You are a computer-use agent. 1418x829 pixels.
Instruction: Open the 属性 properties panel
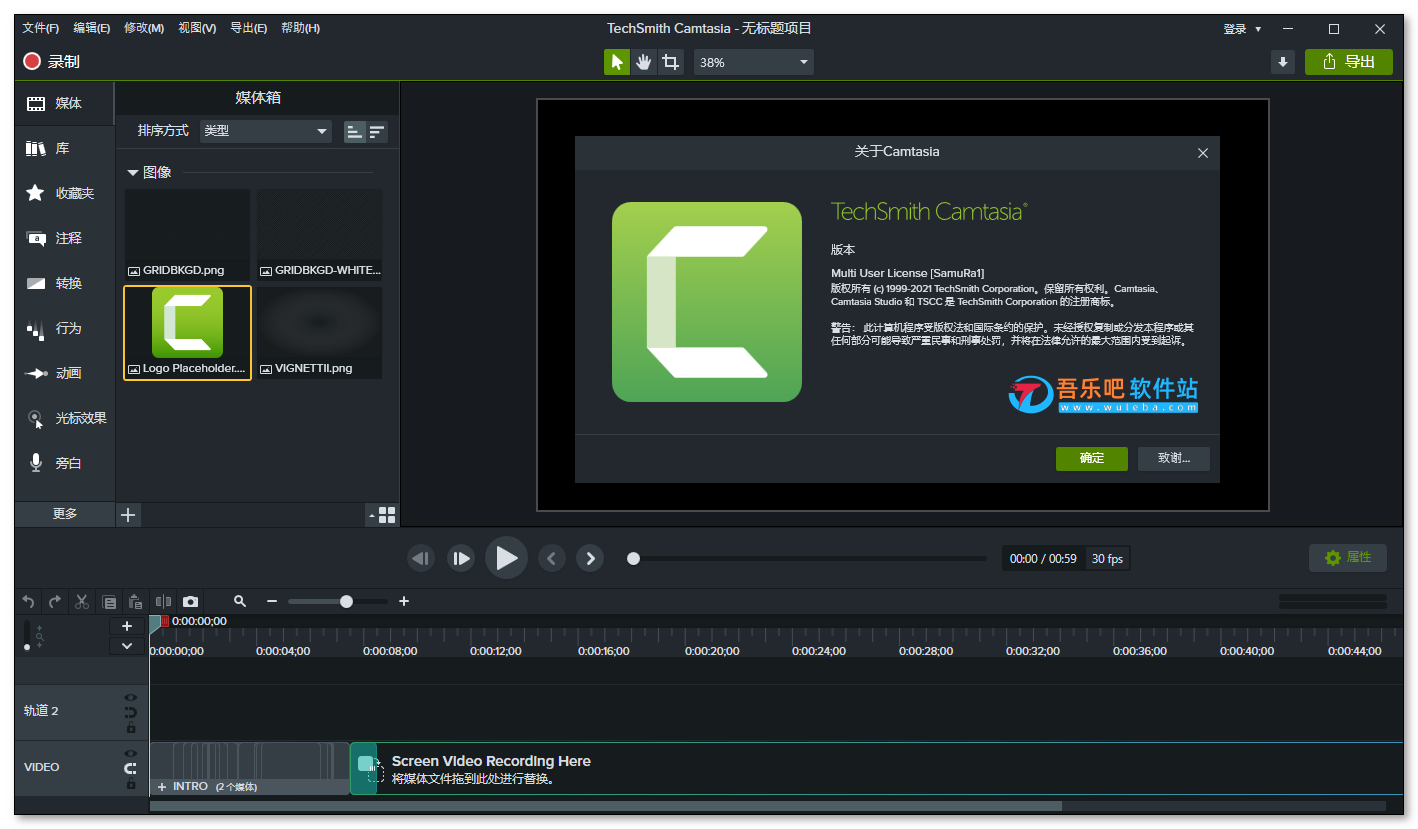pos(1347,558)
